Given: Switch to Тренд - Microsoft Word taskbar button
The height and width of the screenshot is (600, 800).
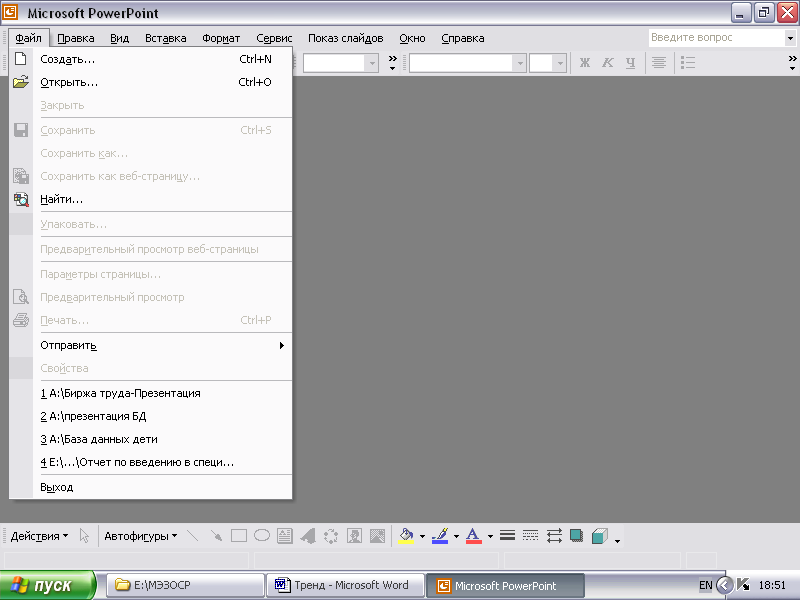Looking at the screenshot, I should tap(345, 585).
